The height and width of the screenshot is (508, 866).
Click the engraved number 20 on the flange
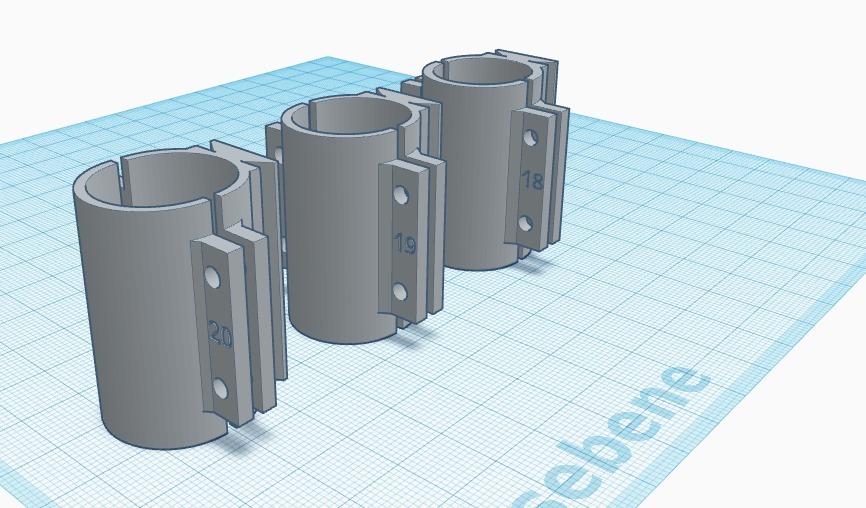point(220,336)
